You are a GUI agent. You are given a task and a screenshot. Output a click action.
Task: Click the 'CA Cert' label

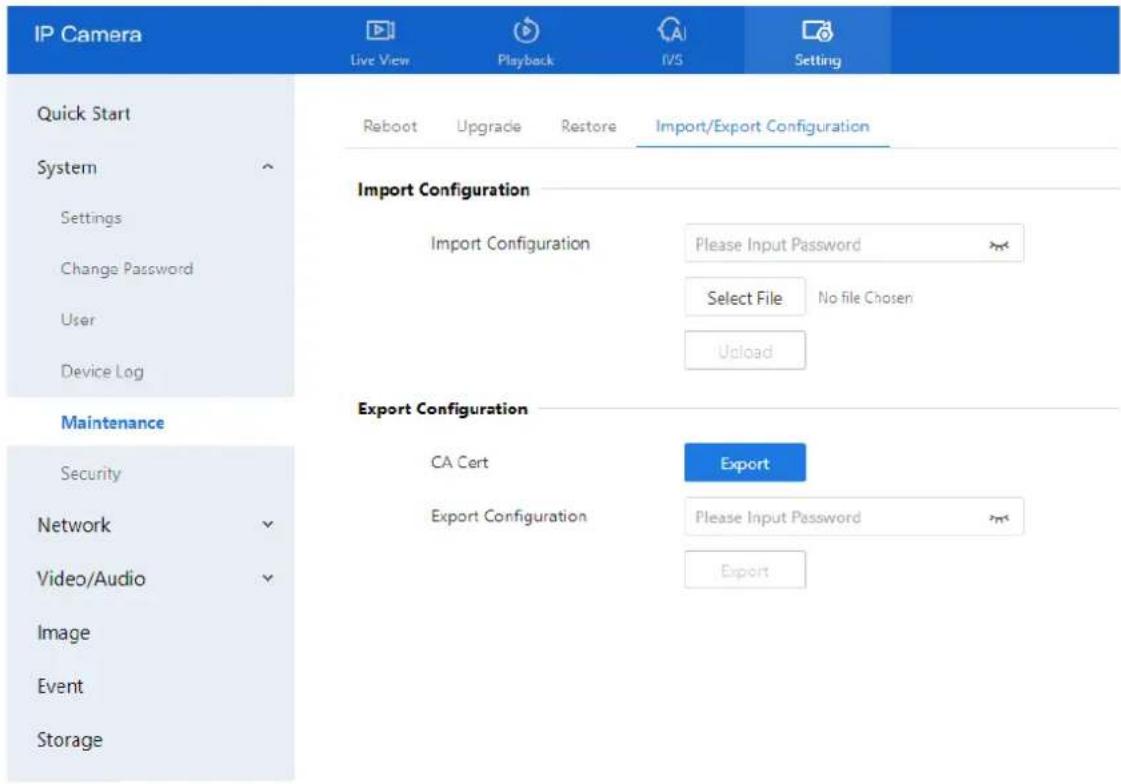pos(459,462)
